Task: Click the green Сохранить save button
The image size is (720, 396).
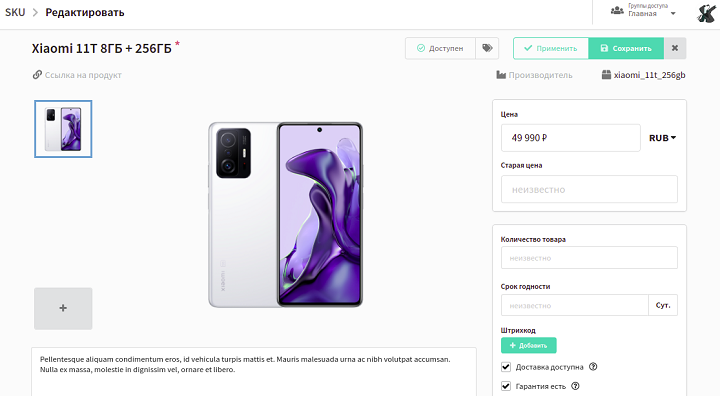Action: (x=626, y=48)
